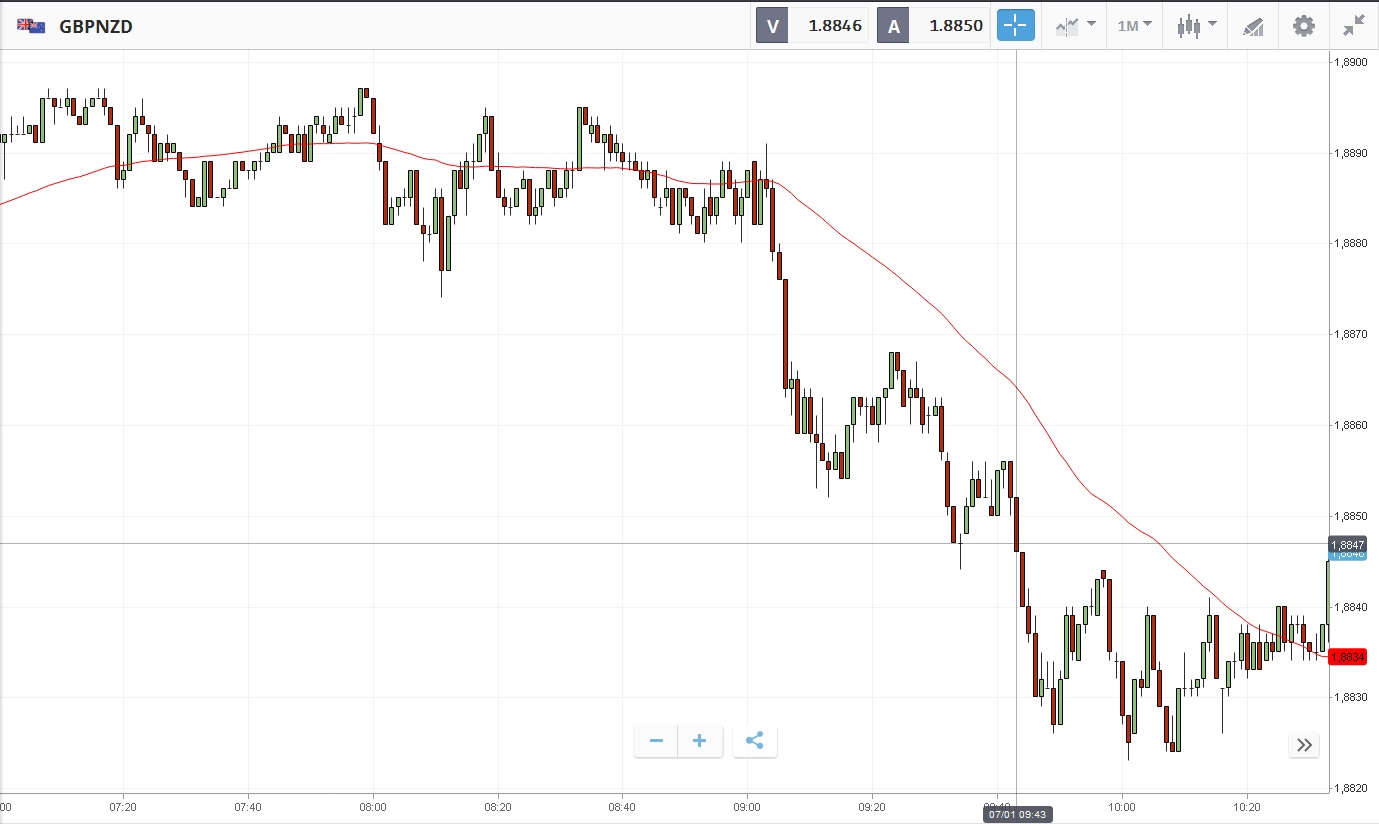The height and width of the screenshot is (824, 1379).
Task: Zoom out with the minus button
Action: click(656, 741)
